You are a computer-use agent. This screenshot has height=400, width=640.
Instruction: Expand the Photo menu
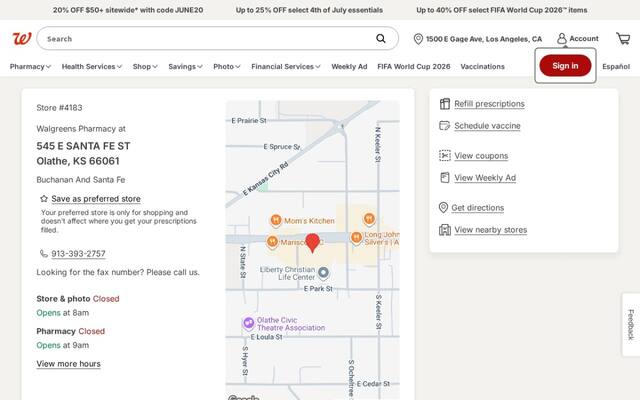coord(227,67)
